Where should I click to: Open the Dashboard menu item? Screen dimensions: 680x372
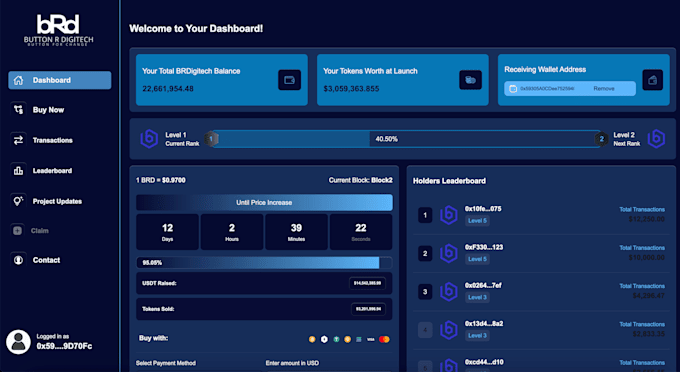(59, 80)
